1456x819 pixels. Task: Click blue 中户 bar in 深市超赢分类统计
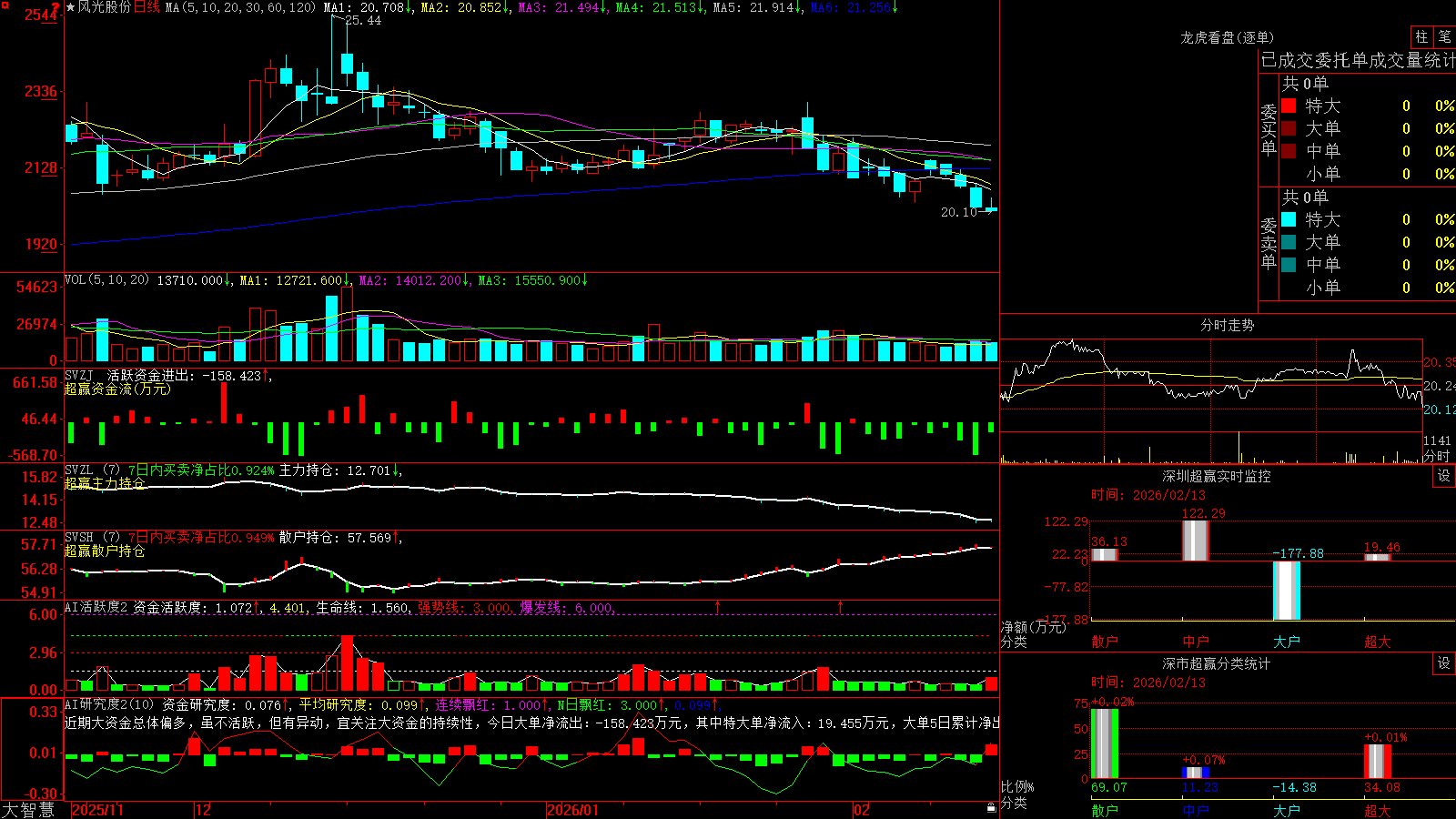click(x=1196, y=773)
